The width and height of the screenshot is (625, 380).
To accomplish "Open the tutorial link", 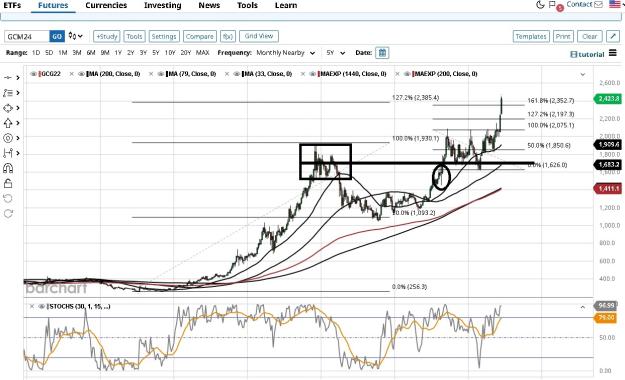I will pos(588,54).
